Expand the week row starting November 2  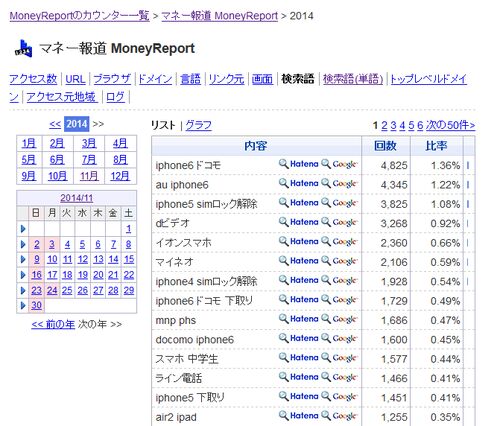[x=23, y=244]
